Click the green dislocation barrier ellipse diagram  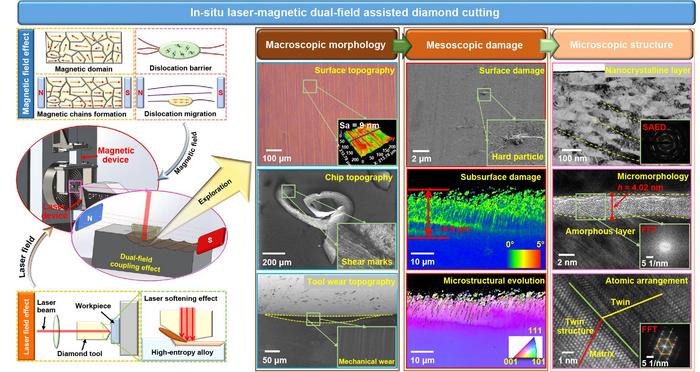[180, 50]
